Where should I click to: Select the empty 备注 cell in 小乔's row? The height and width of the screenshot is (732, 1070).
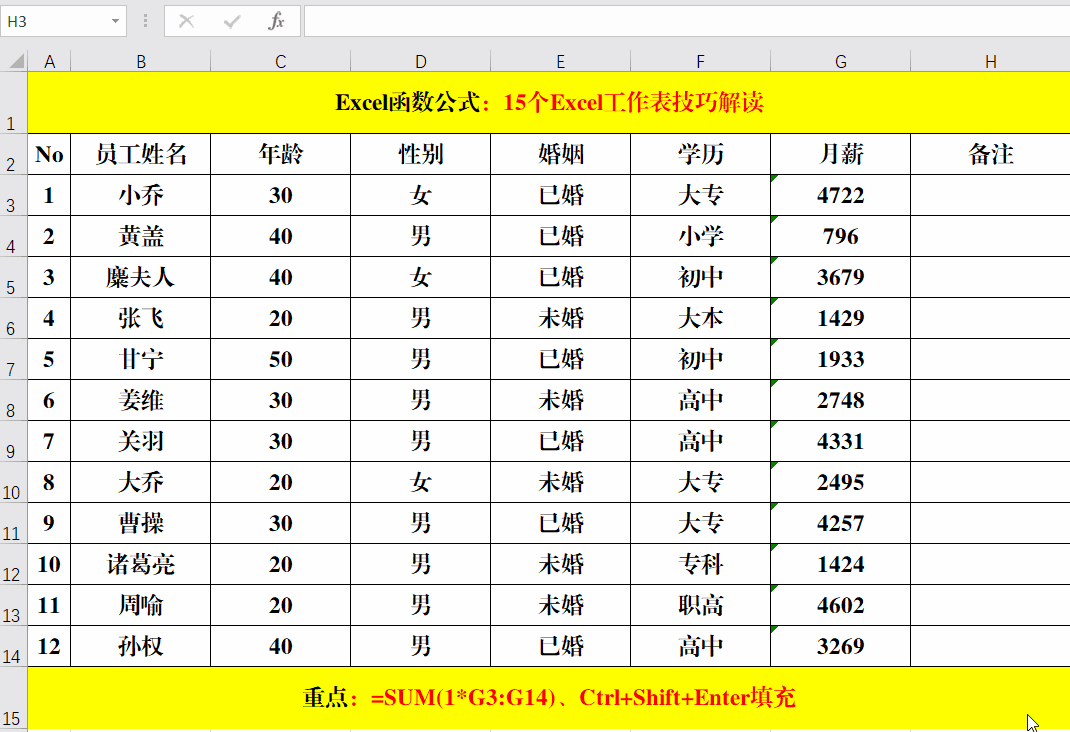(x=990, y=195)
